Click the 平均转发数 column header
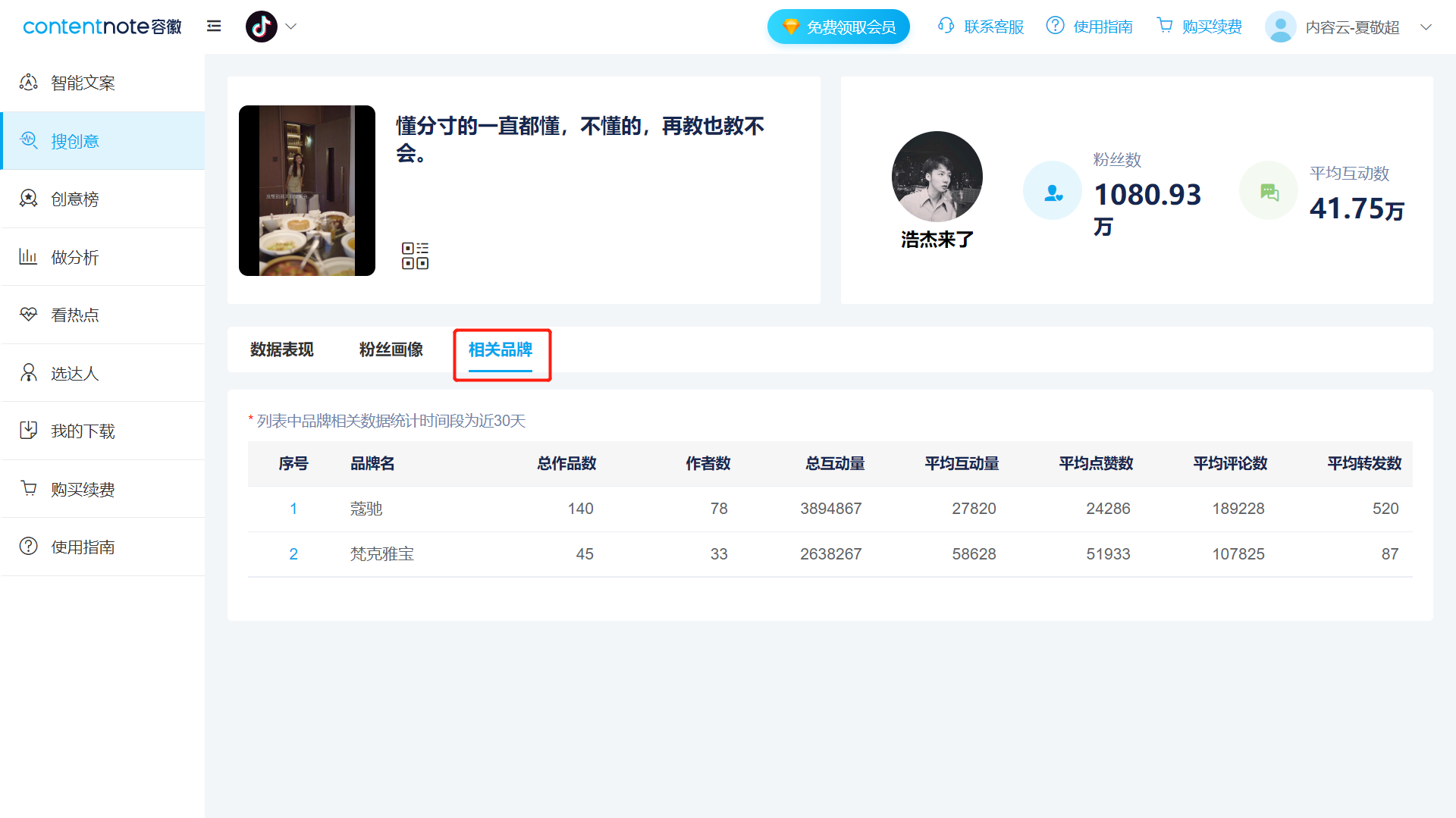 click(1364, 463)
